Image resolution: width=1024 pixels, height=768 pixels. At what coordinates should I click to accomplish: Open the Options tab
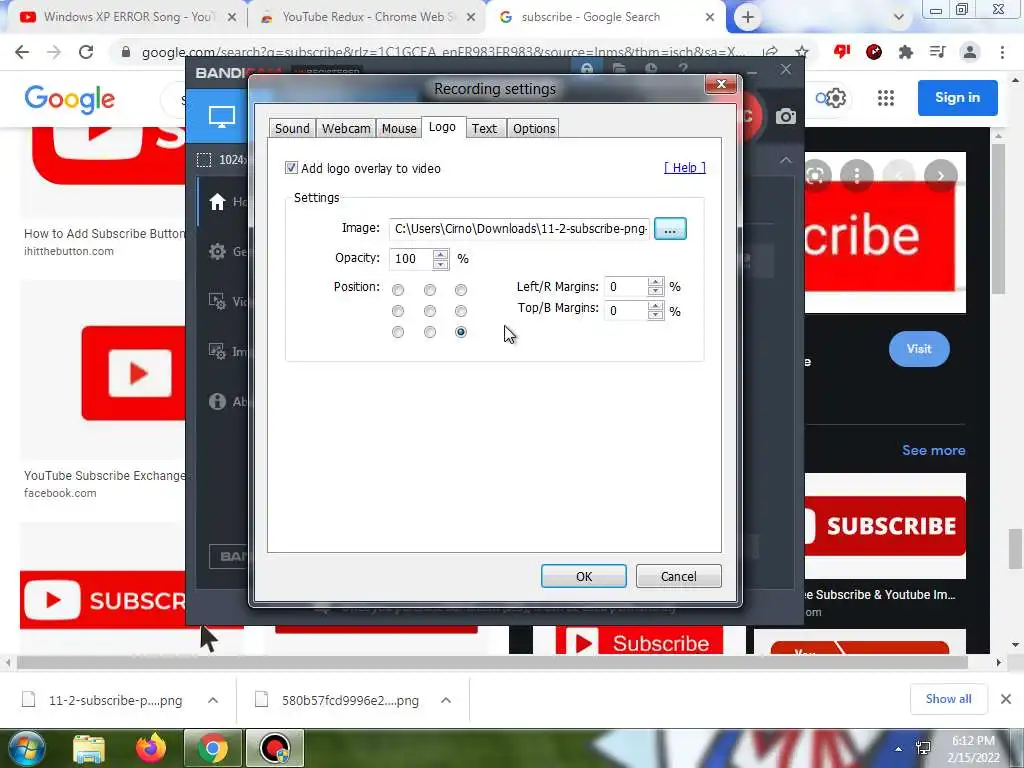(x=534, y=129)
